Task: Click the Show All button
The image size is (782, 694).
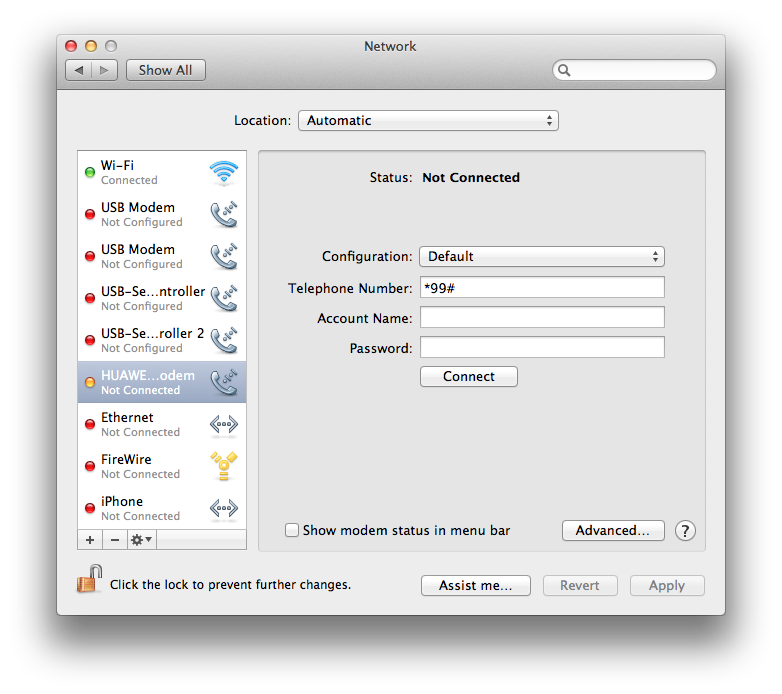Action: [x=166, y=70]
